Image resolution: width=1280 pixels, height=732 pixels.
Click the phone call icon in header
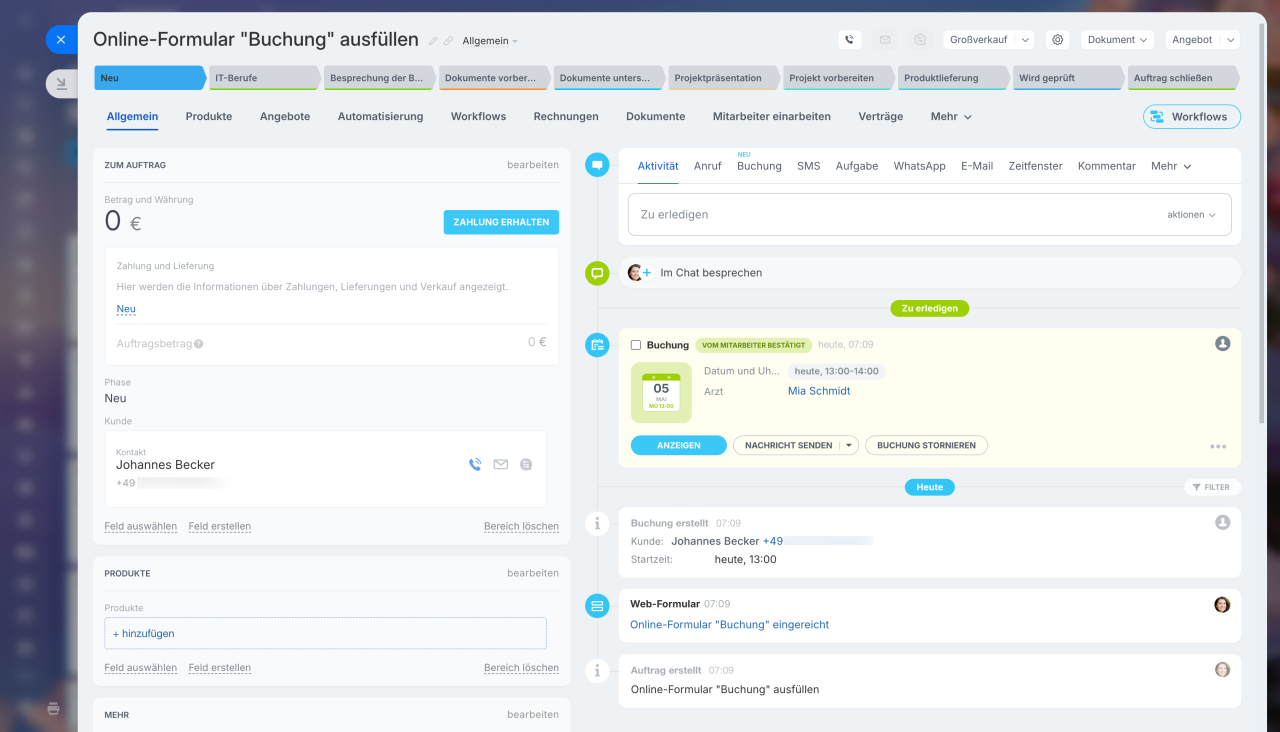[850, 40]
